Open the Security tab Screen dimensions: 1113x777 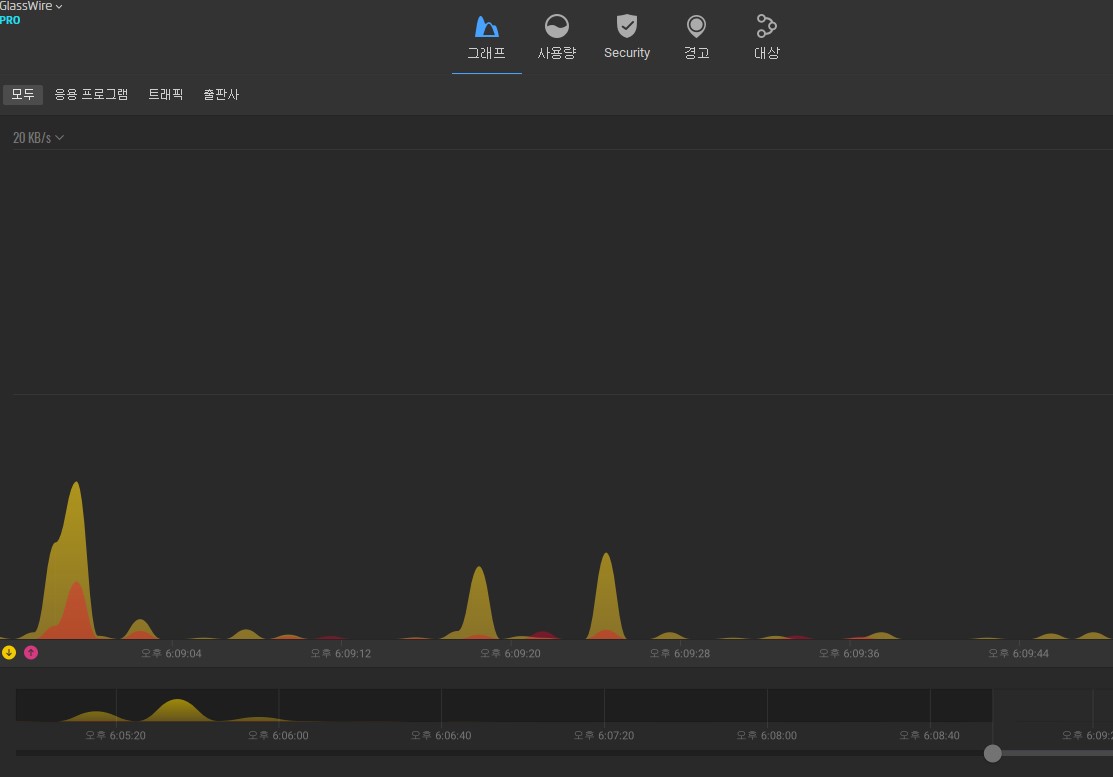click(x=627, y=38)
